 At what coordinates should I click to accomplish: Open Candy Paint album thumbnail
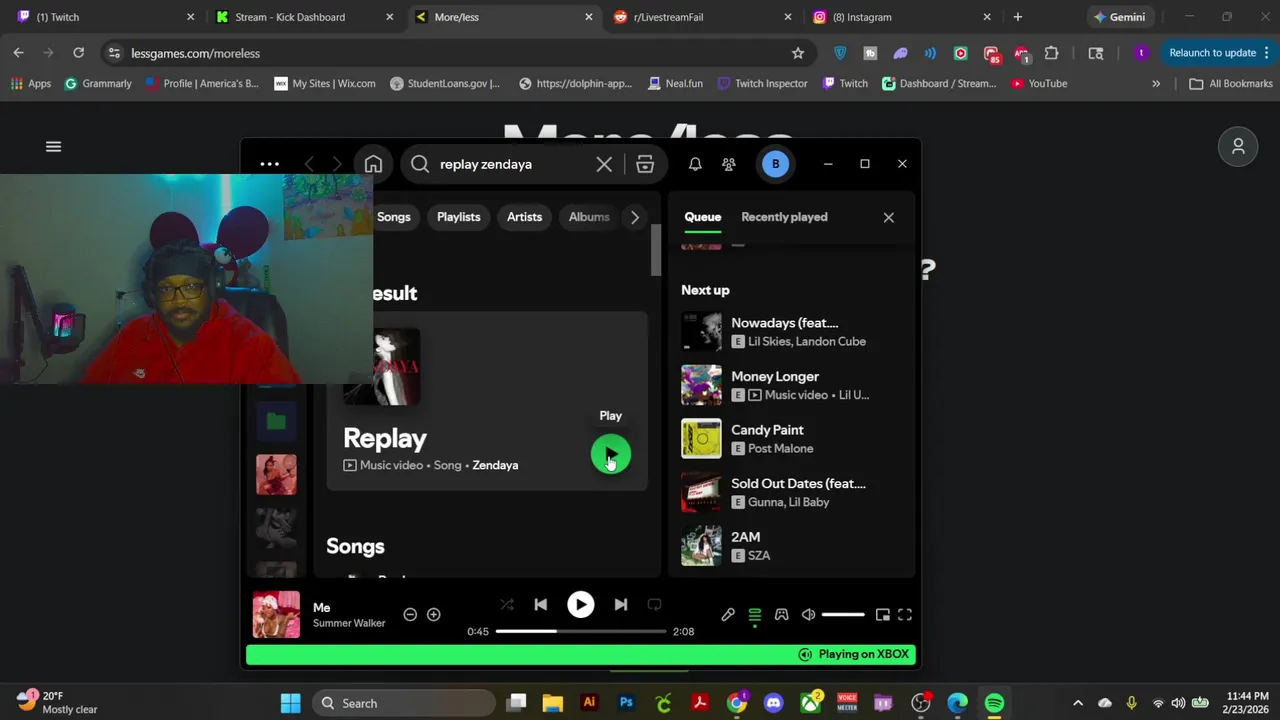click(701, 439)
